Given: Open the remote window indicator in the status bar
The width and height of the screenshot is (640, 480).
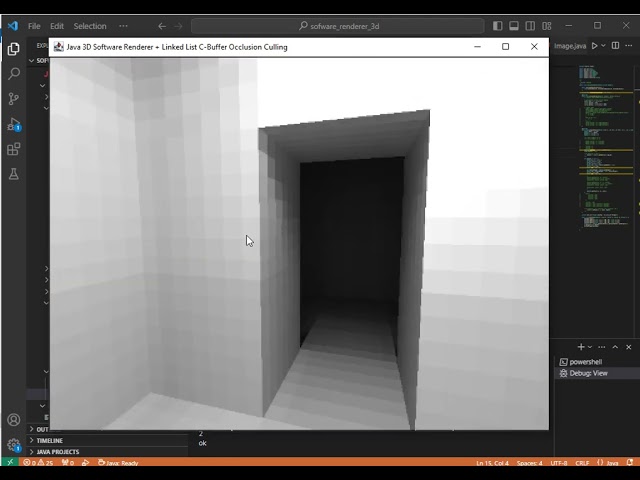Looking at the screenshot, I should (10, 462).
